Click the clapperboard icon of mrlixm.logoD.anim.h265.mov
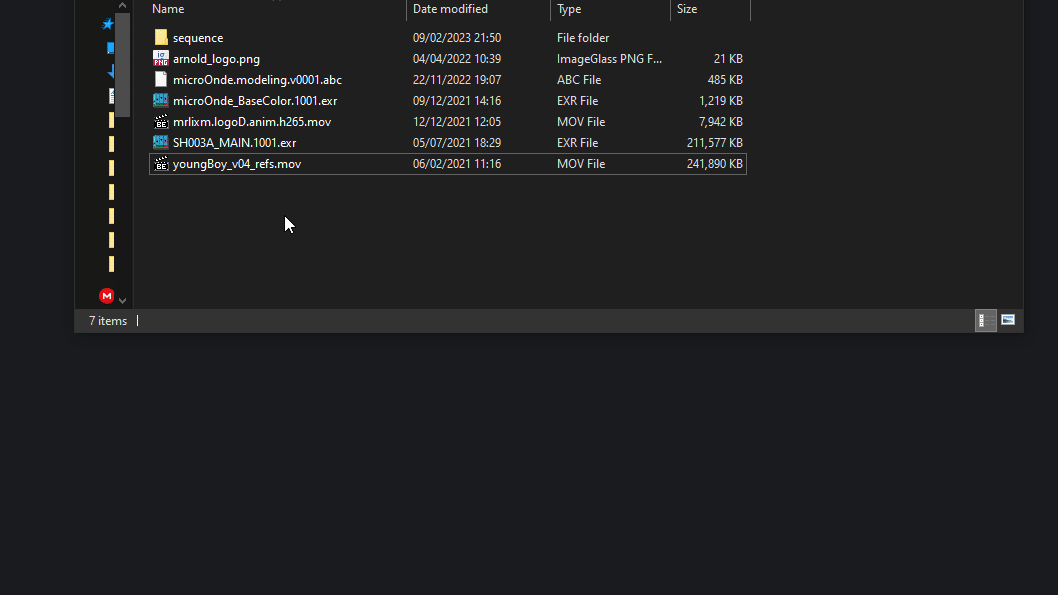Image resolution: width=1058 pixels, height=595 pixels. coord(161,121)
